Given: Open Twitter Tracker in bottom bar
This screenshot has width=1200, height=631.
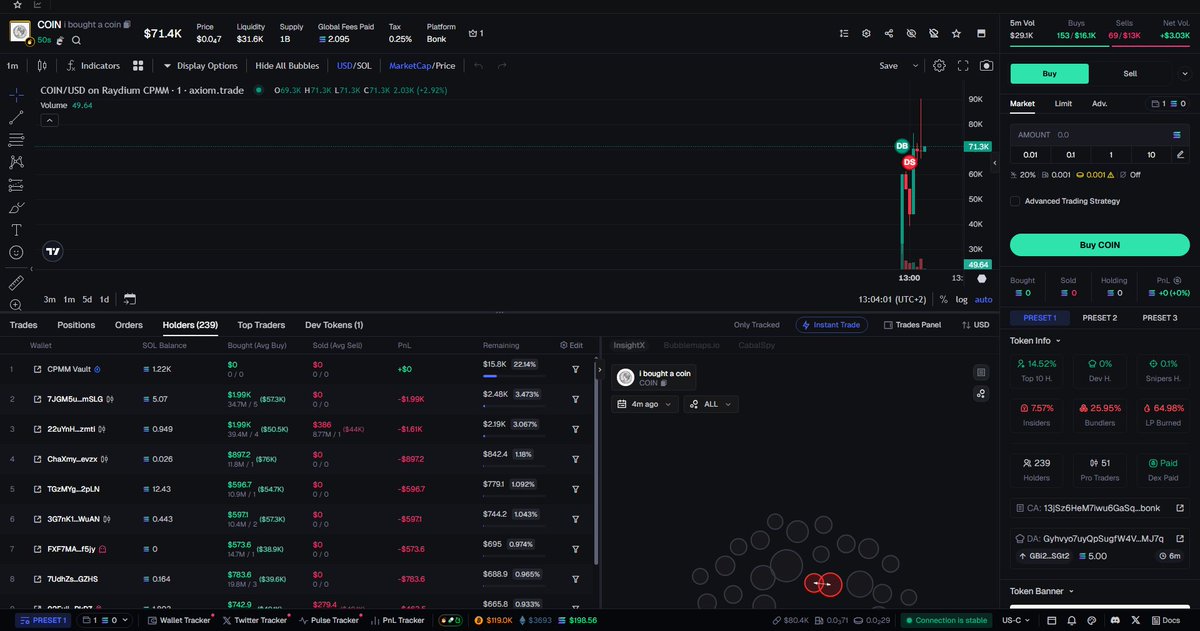Looking at the screenshot, I should [x=254, y=620].
